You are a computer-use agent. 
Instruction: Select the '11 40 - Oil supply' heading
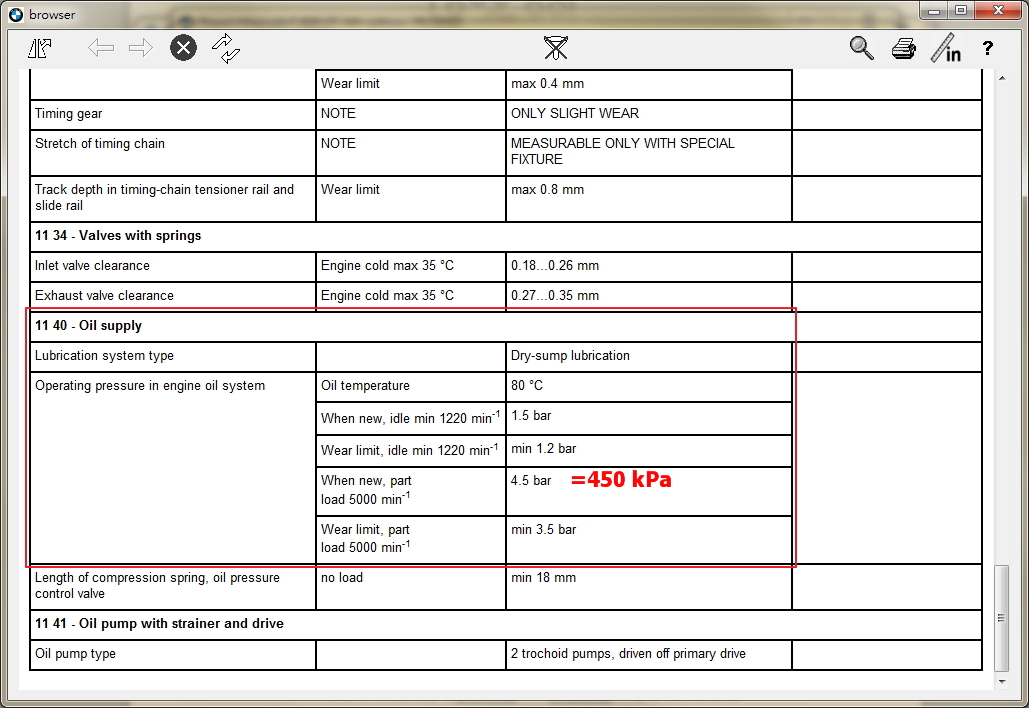(x=88, y=326)
